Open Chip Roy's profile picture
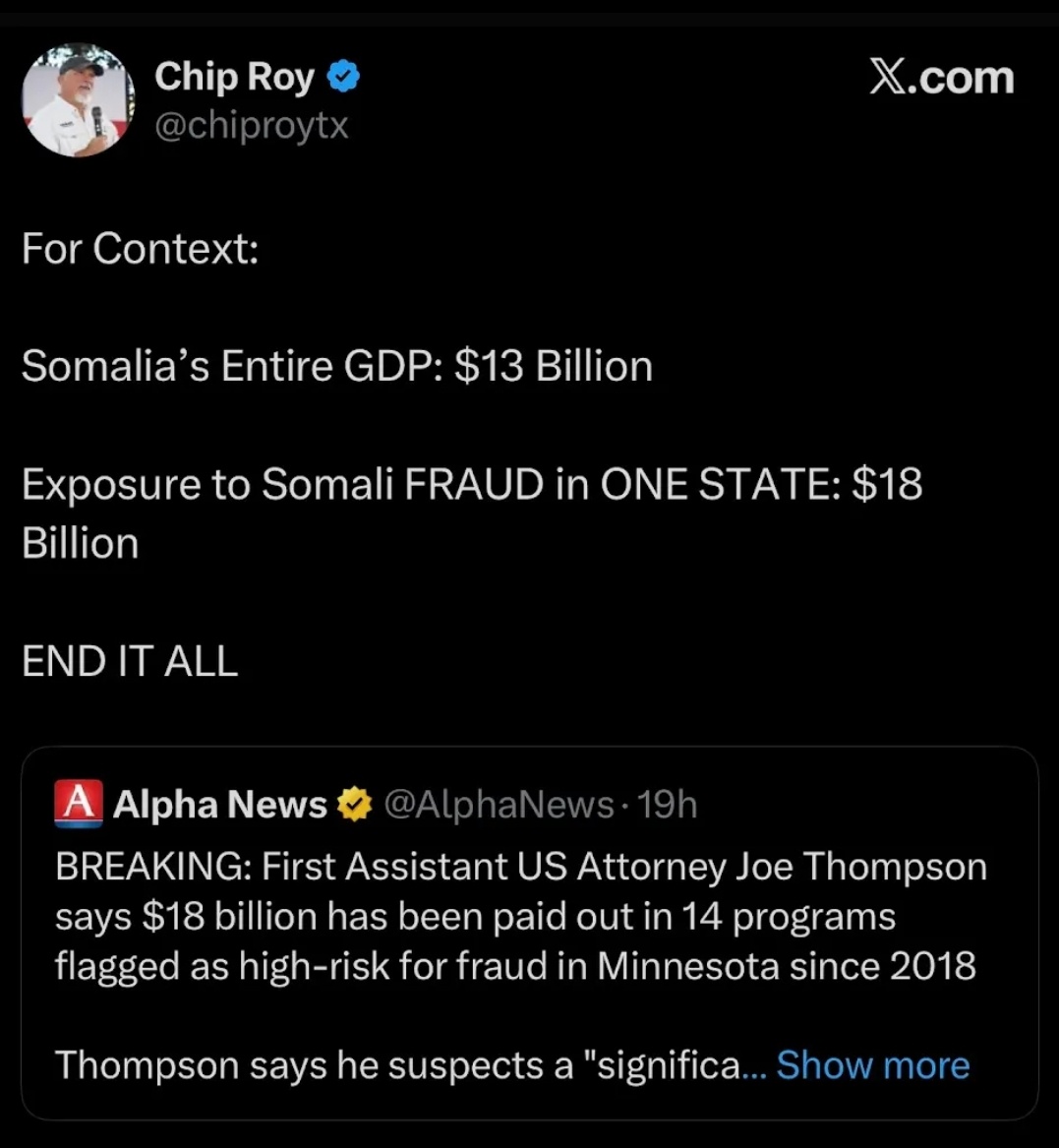Viewport: 1059px width, 1148px height. pyautogui.click(x=78, y=100)
